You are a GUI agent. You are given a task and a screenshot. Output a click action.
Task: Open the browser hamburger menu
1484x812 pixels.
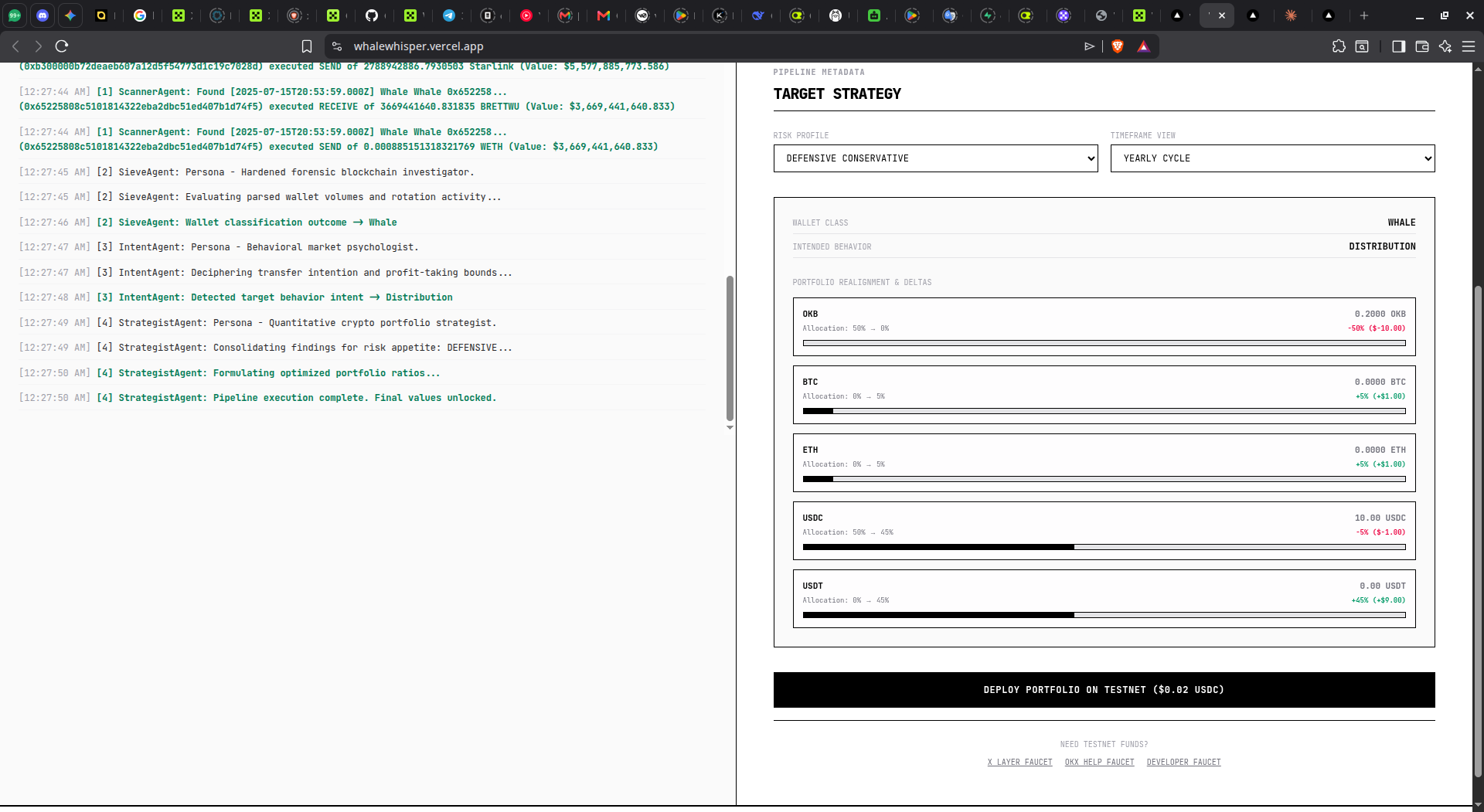[1469, 46]
